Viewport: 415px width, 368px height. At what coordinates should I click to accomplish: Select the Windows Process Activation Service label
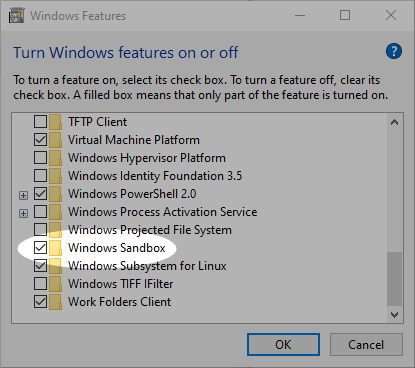163,212
